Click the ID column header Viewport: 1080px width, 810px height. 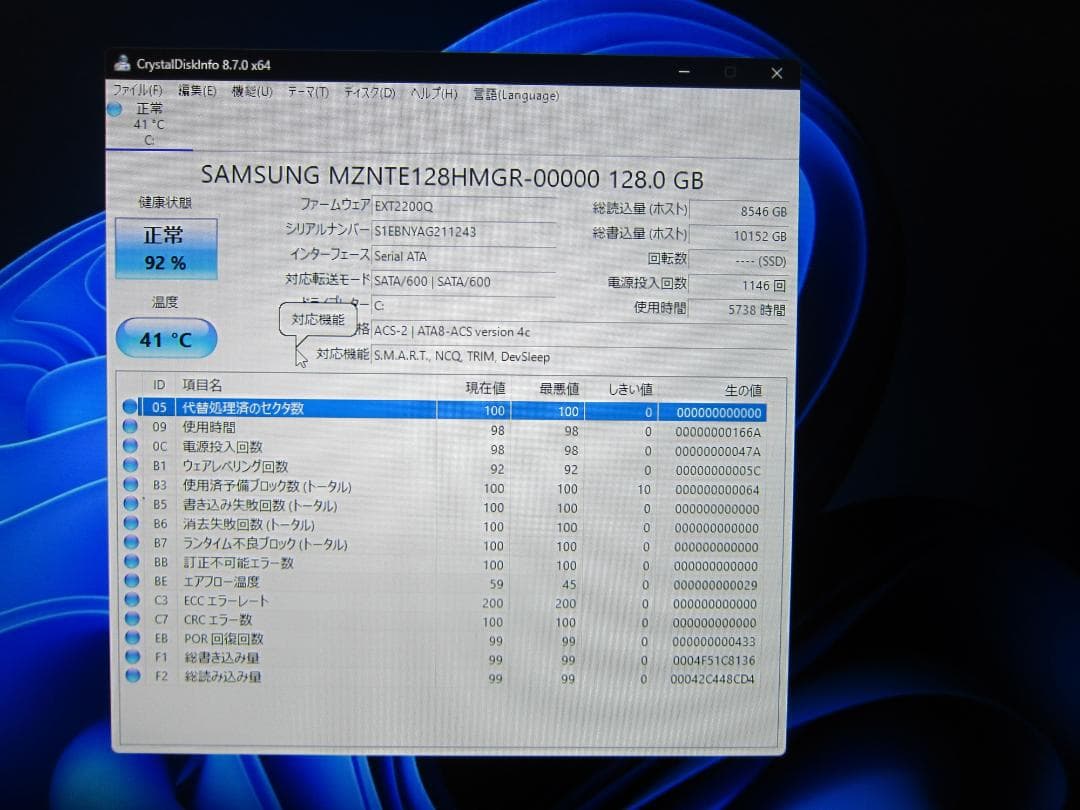click(x=159, y=384)
